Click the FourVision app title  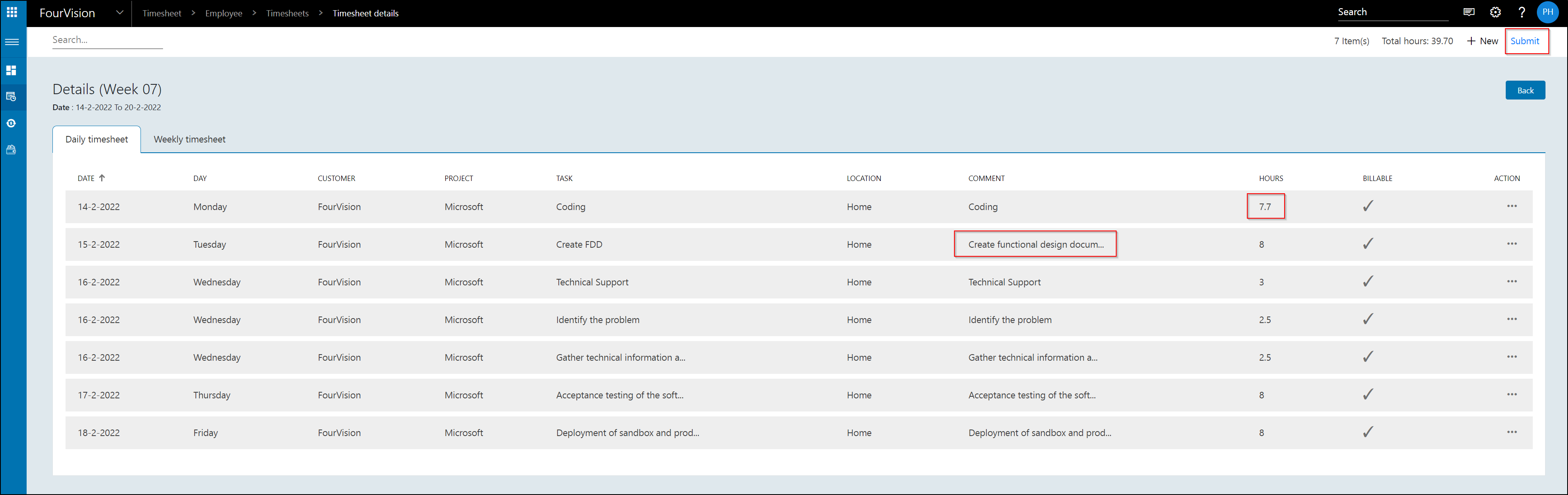tap(67, 14)
